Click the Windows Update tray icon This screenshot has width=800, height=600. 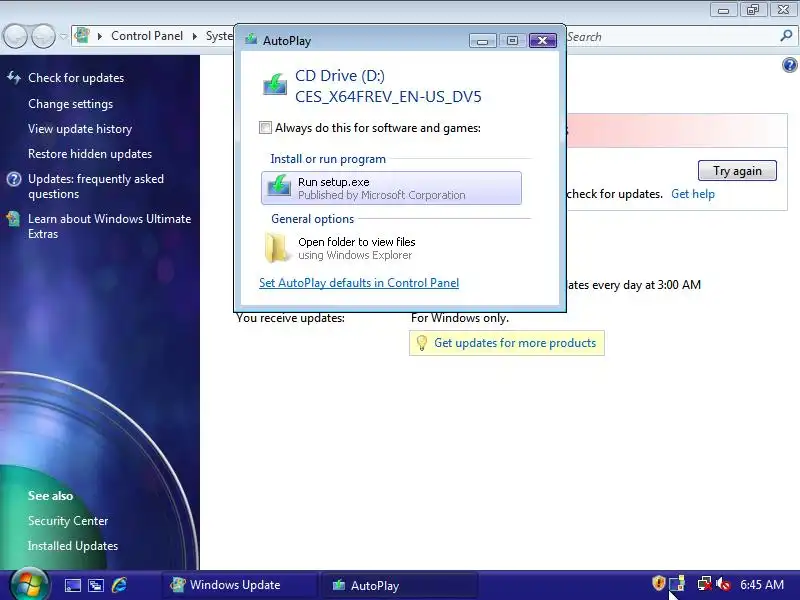(x=677, y=583)
